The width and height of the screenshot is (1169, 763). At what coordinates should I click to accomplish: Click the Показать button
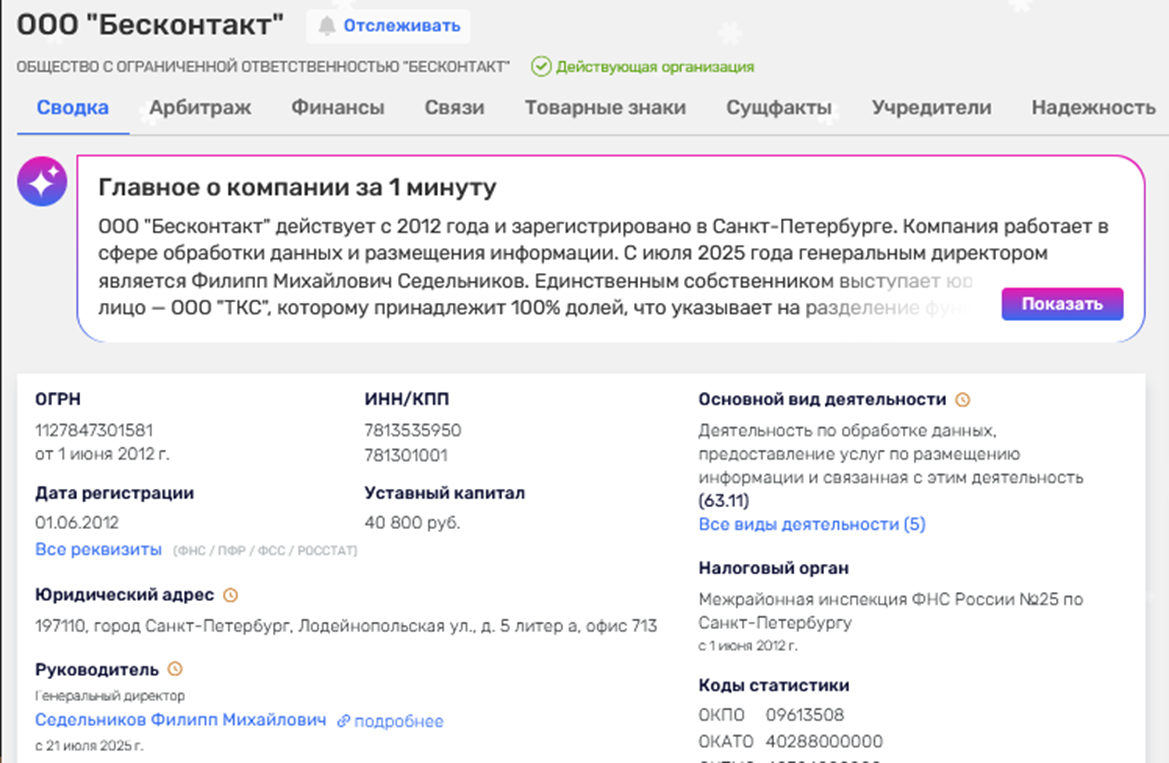point(1062,304)
